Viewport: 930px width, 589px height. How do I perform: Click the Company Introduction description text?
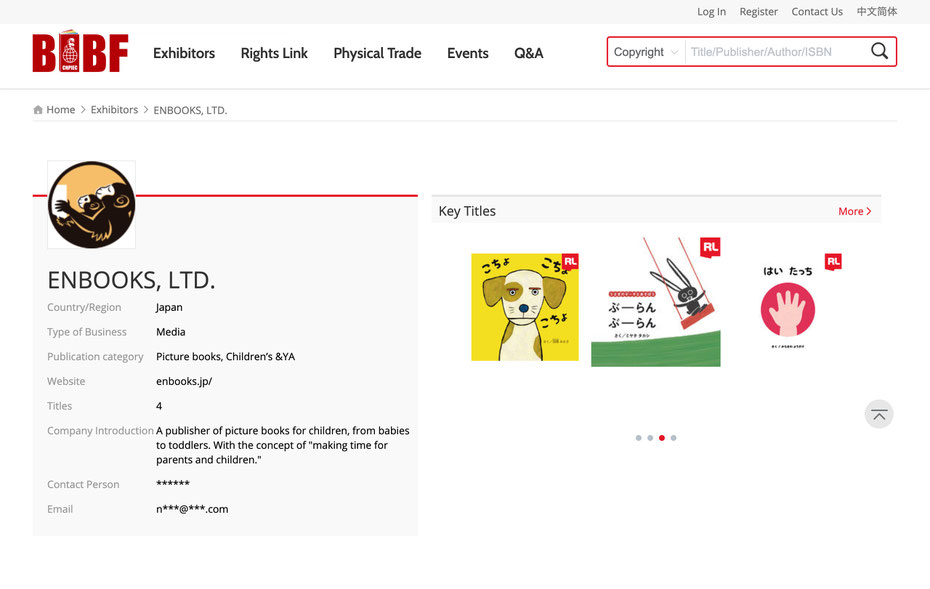click(x=283, y=445)
